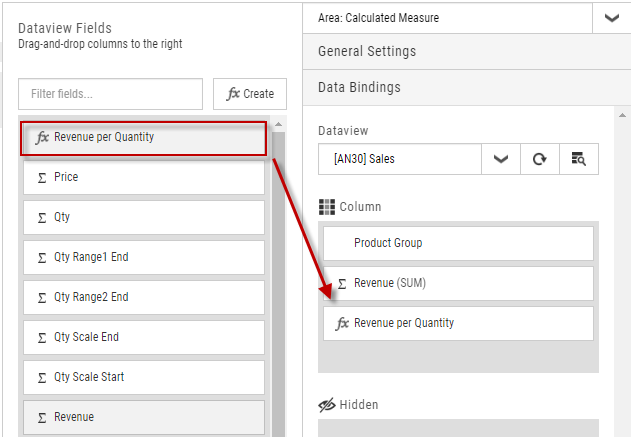Click the fx icon of Revenue per Quantity field
The image size is (631, 437).
tap(42, 138)
